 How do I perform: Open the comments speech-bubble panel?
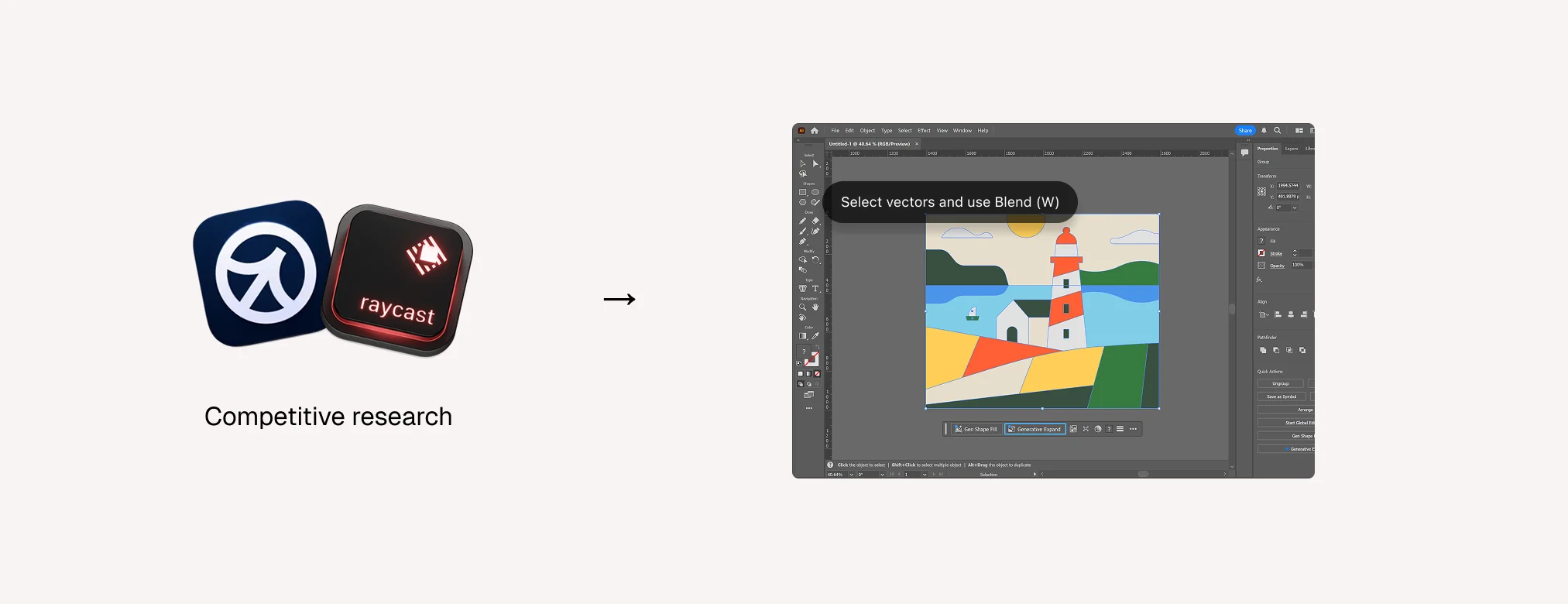coord(1244,153)
